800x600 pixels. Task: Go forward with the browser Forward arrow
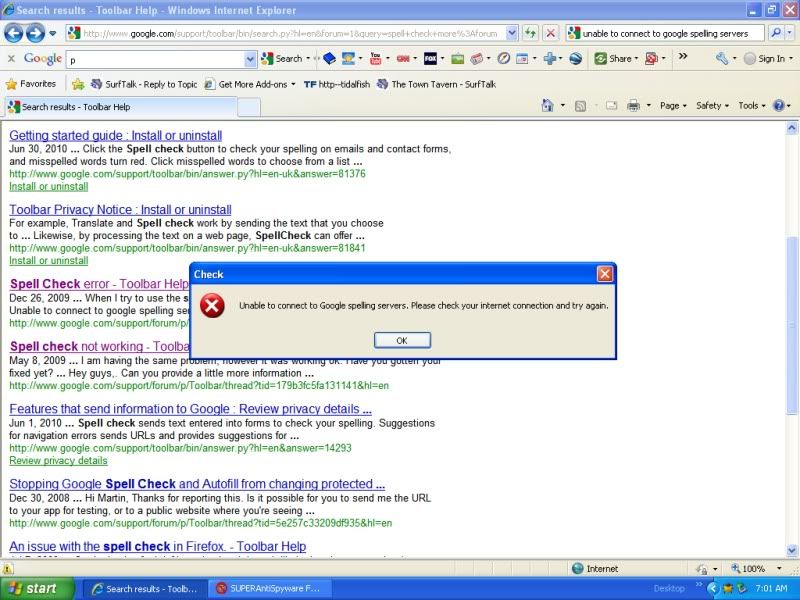[35, 34]
